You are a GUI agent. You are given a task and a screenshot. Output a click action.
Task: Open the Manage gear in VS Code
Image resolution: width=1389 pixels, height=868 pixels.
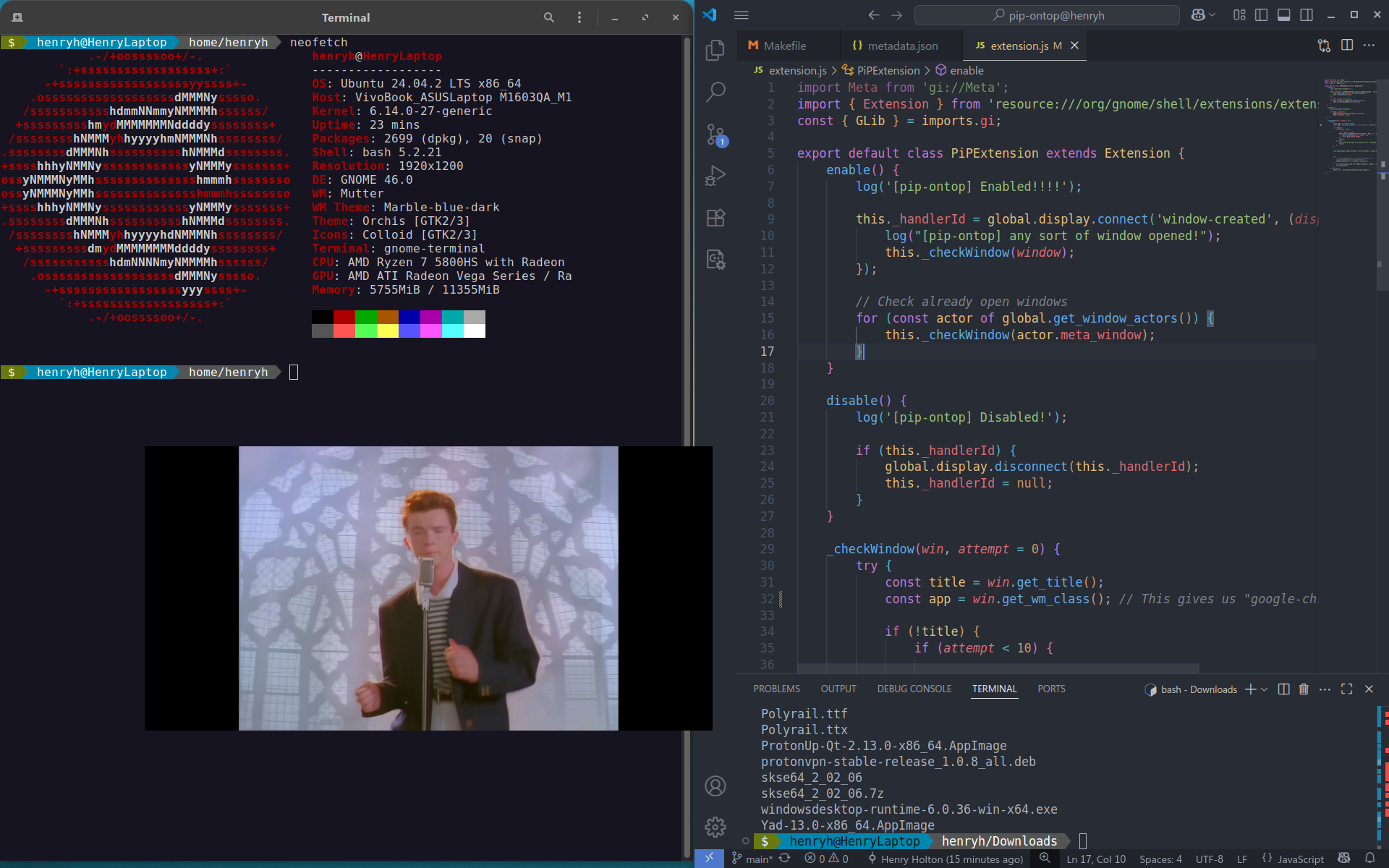(x=715, y=827)
